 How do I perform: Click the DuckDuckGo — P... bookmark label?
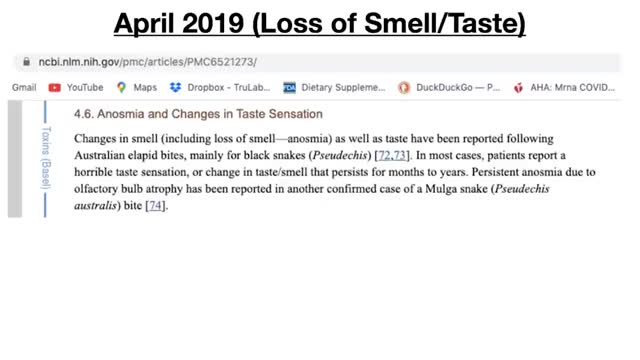458,87
